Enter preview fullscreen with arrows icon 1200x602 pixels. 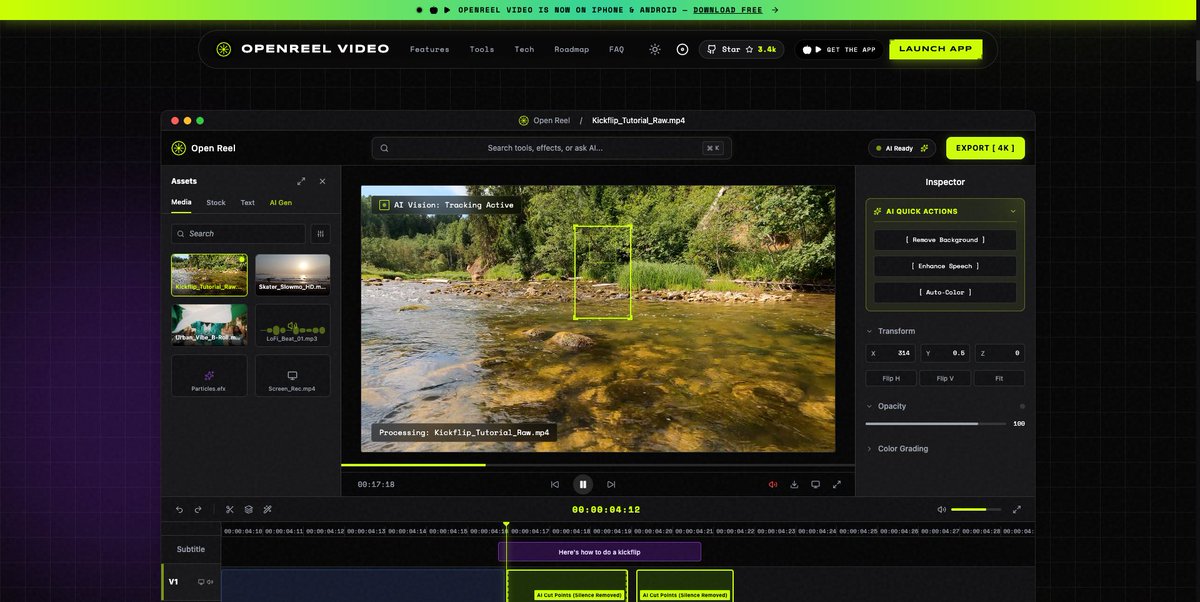tap(837, 484)
